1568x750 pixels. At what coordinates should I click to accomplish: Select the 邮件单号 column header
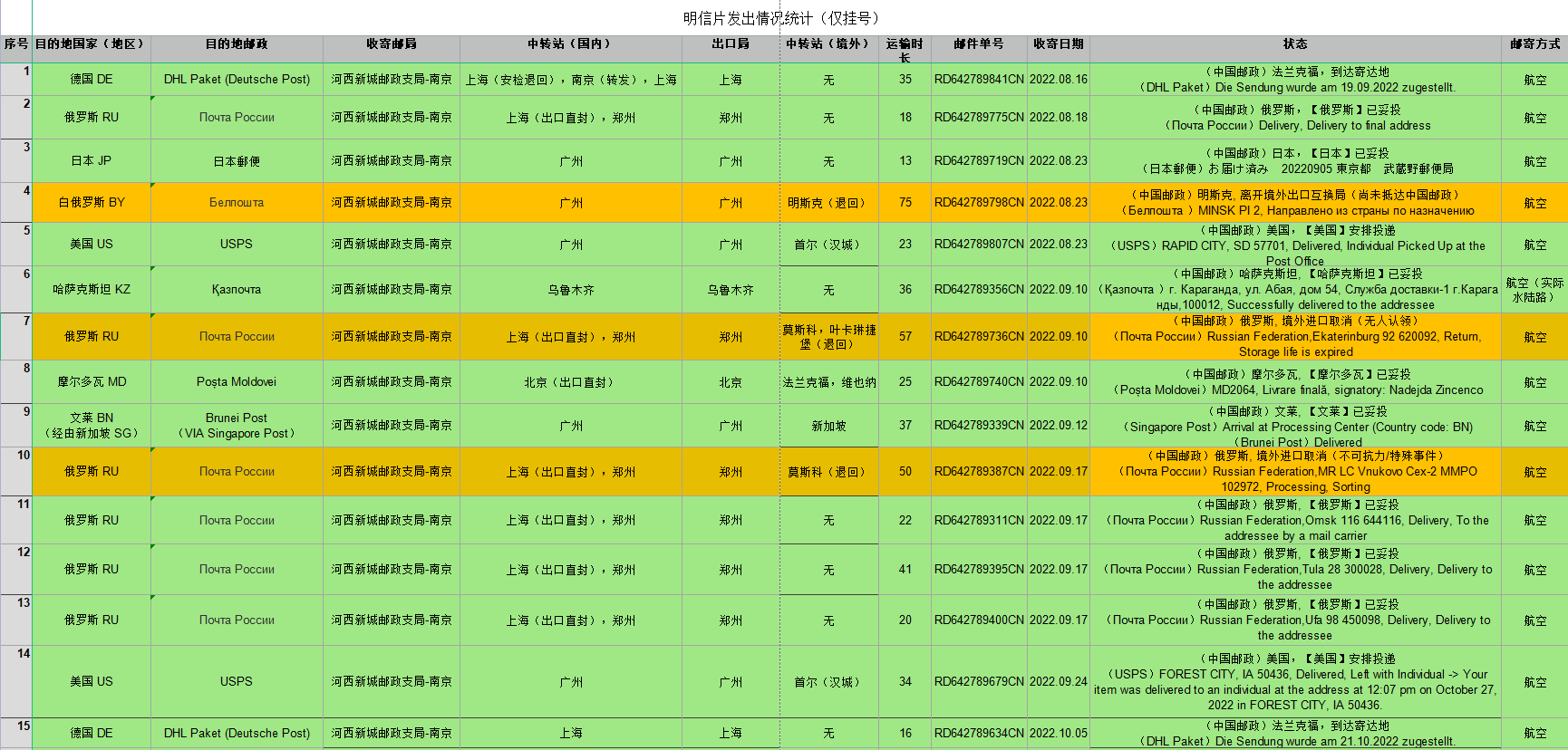pyautogui.click(x=978, y=44)
